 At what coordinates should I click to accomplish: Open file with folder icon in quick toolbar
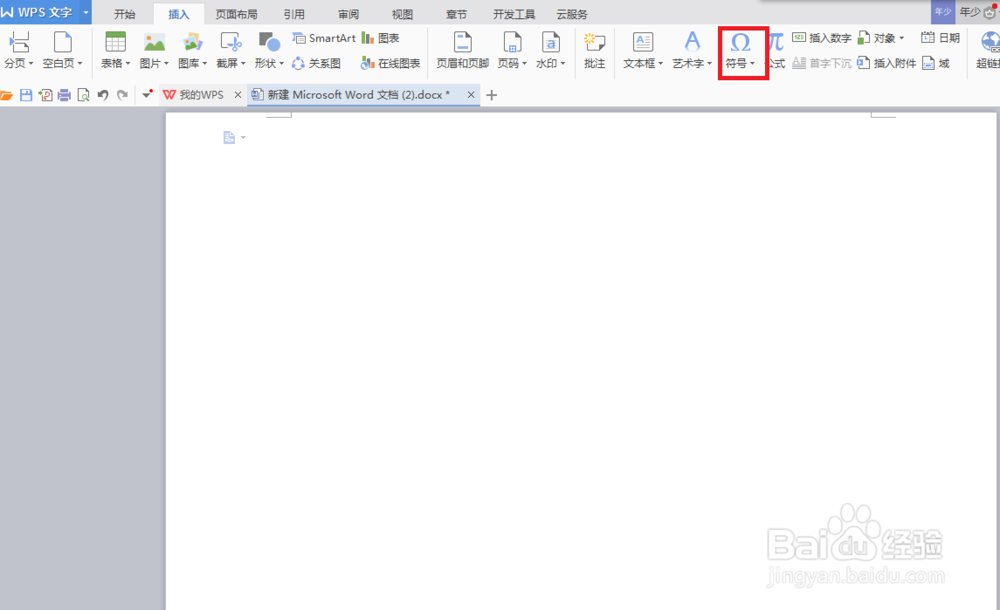coord(6,95)
